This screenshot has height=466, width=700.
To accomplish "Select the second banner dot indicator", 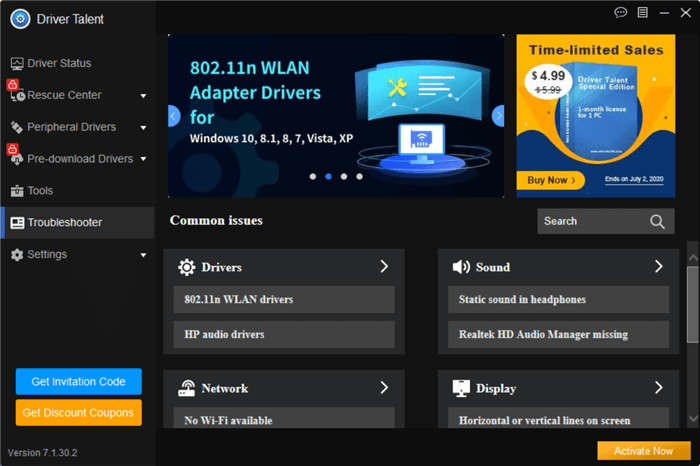I will point(329,176).
